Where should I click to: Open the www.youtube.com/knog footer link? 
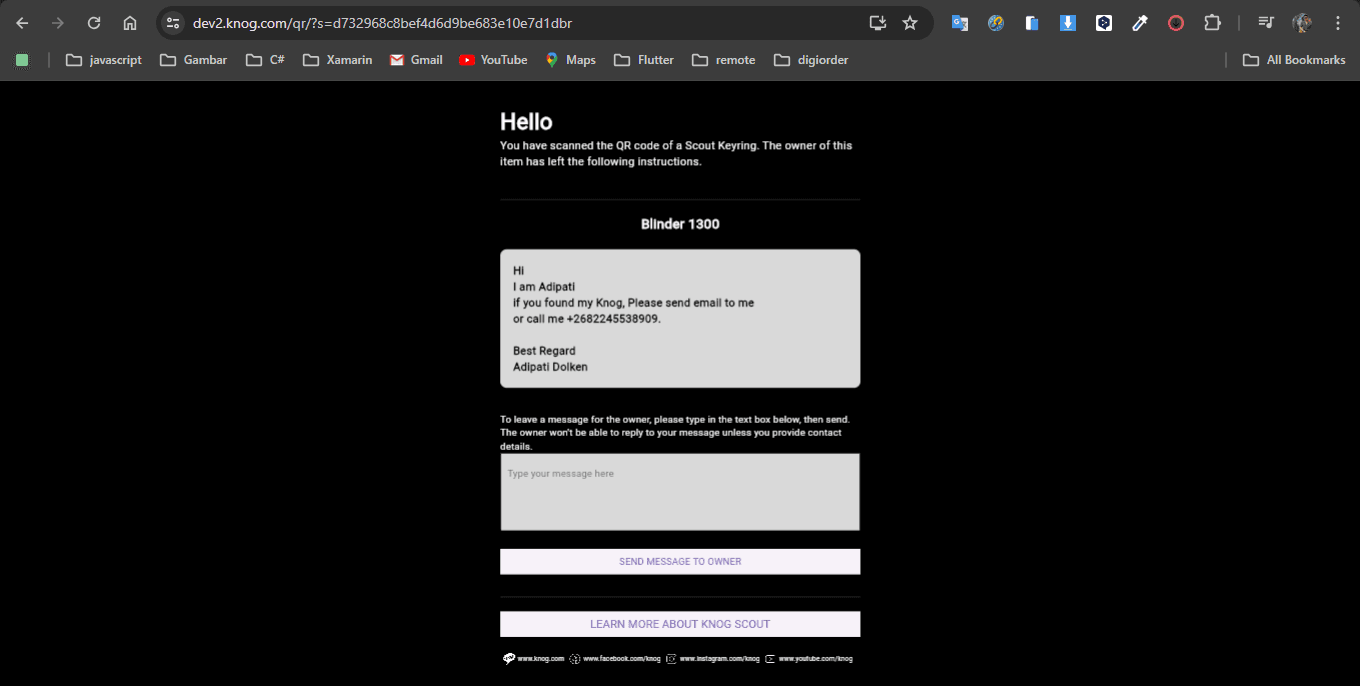pos(815,659)
